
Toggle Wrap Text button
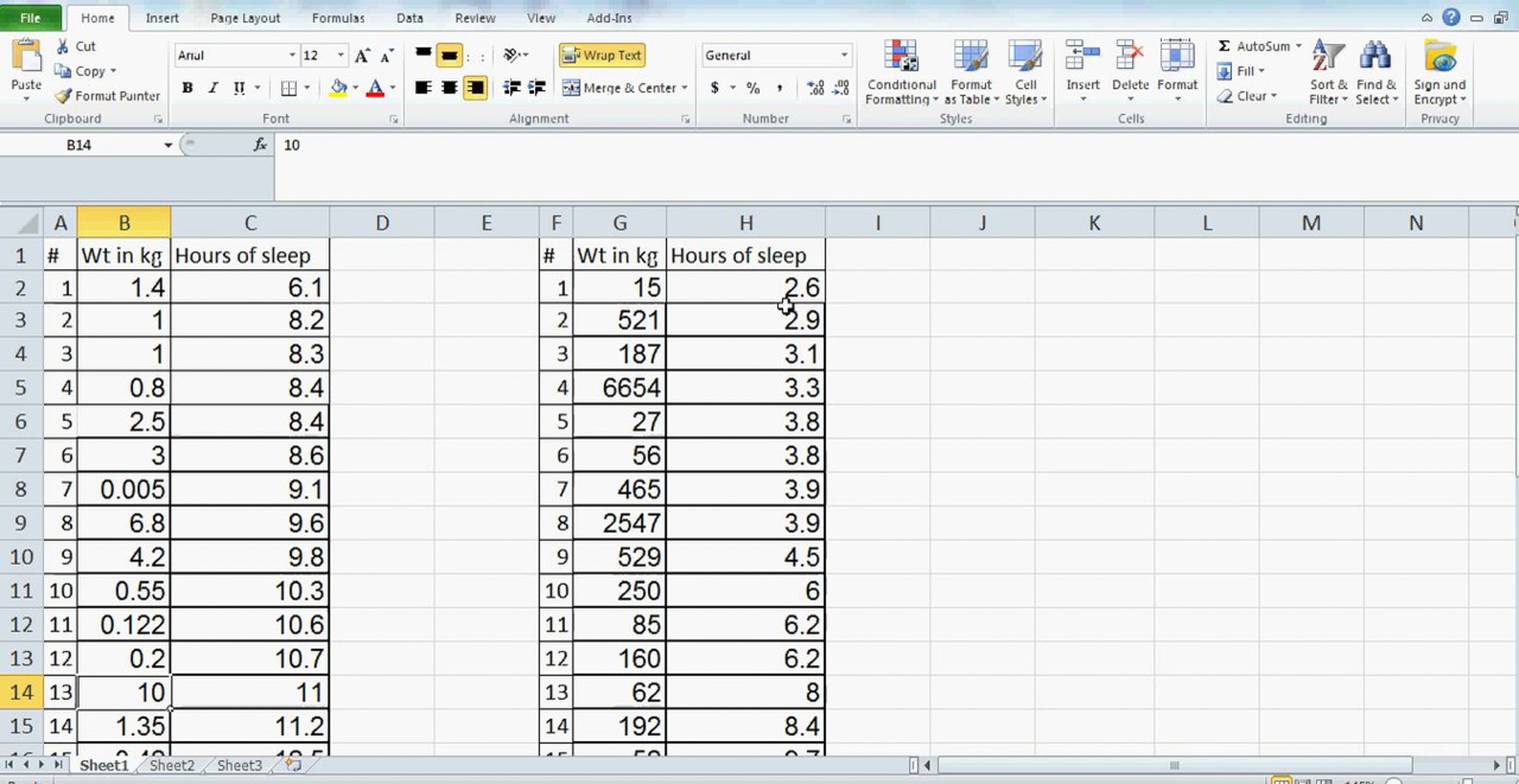point(601,56)
